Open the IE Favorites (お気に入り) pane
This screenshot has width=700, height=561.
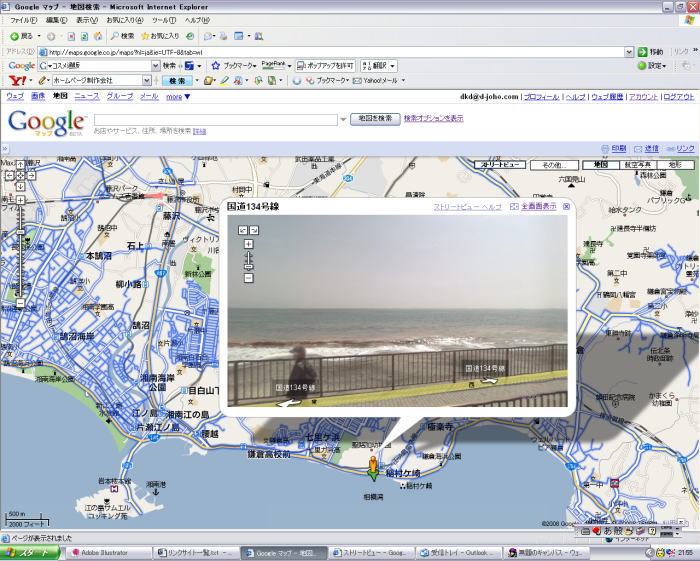click(160, 36)
